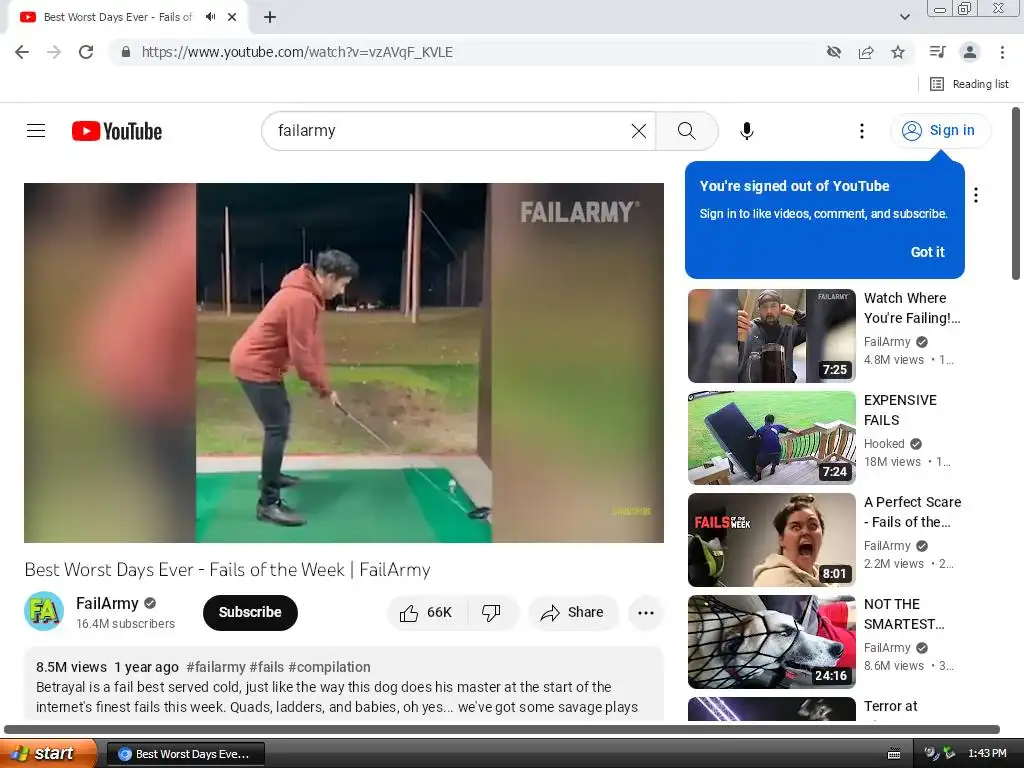This screenshot has width=1024, height=768.
Task: Open EXPENSIVE FAILS video thumbnail
Action: 771,438
